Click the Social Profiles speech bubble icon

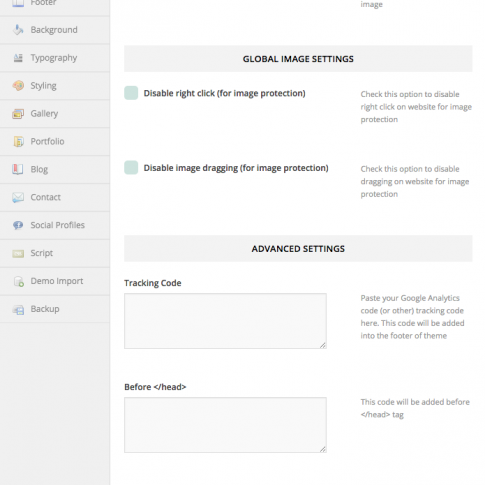coord(18,225)
